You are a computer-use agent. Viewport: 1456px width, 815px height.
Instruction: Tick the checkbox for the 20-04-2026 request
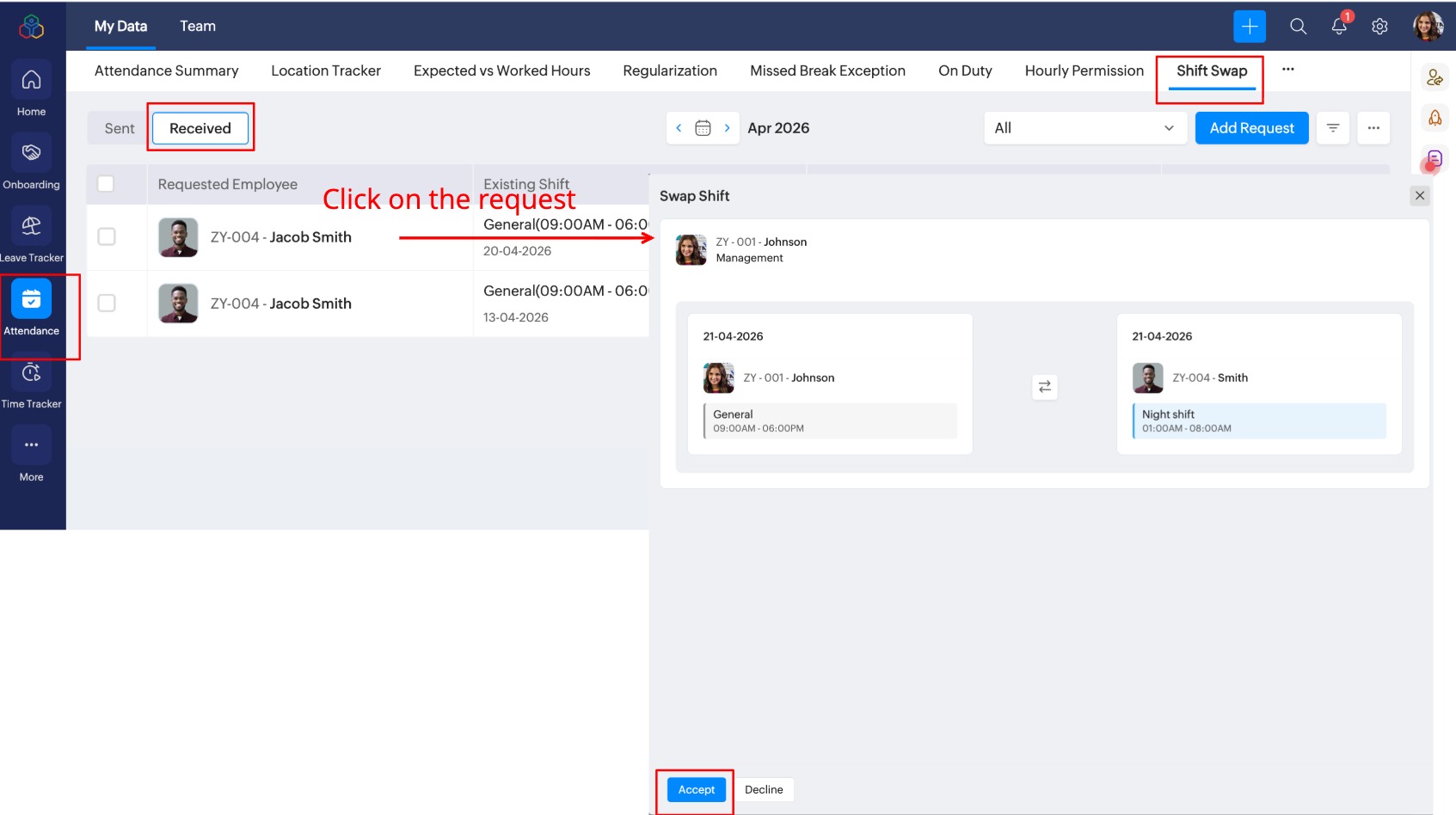coord(107,236)
